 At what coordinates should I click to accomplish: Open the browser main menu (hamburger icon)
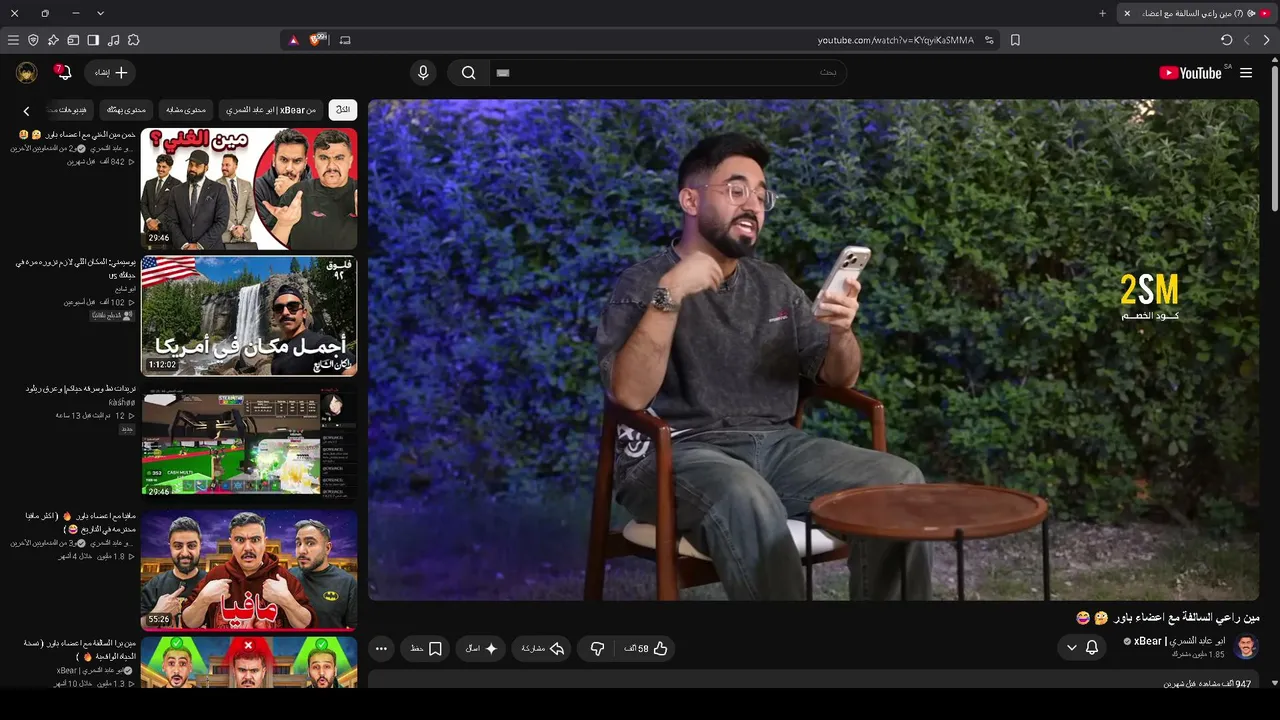[x=13, y=40]
